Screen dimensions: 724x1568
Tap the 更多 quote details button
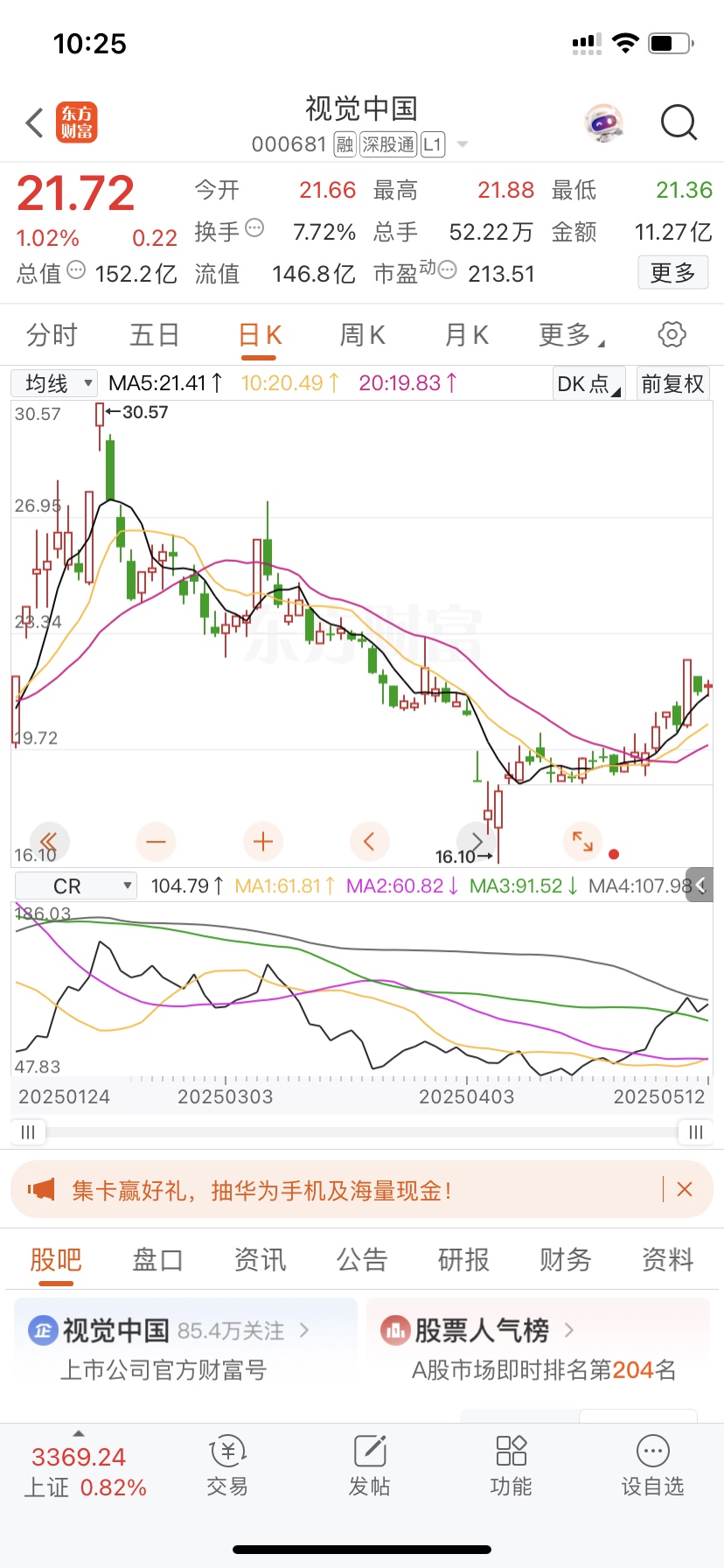coord(672,273)
